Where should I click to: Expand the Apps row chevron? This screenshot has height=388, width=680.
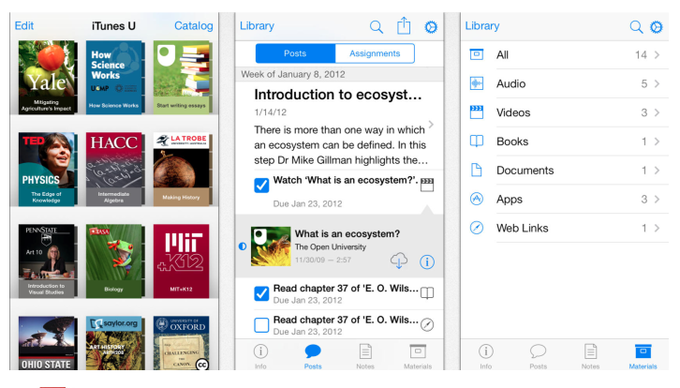(x=657, y=199)
